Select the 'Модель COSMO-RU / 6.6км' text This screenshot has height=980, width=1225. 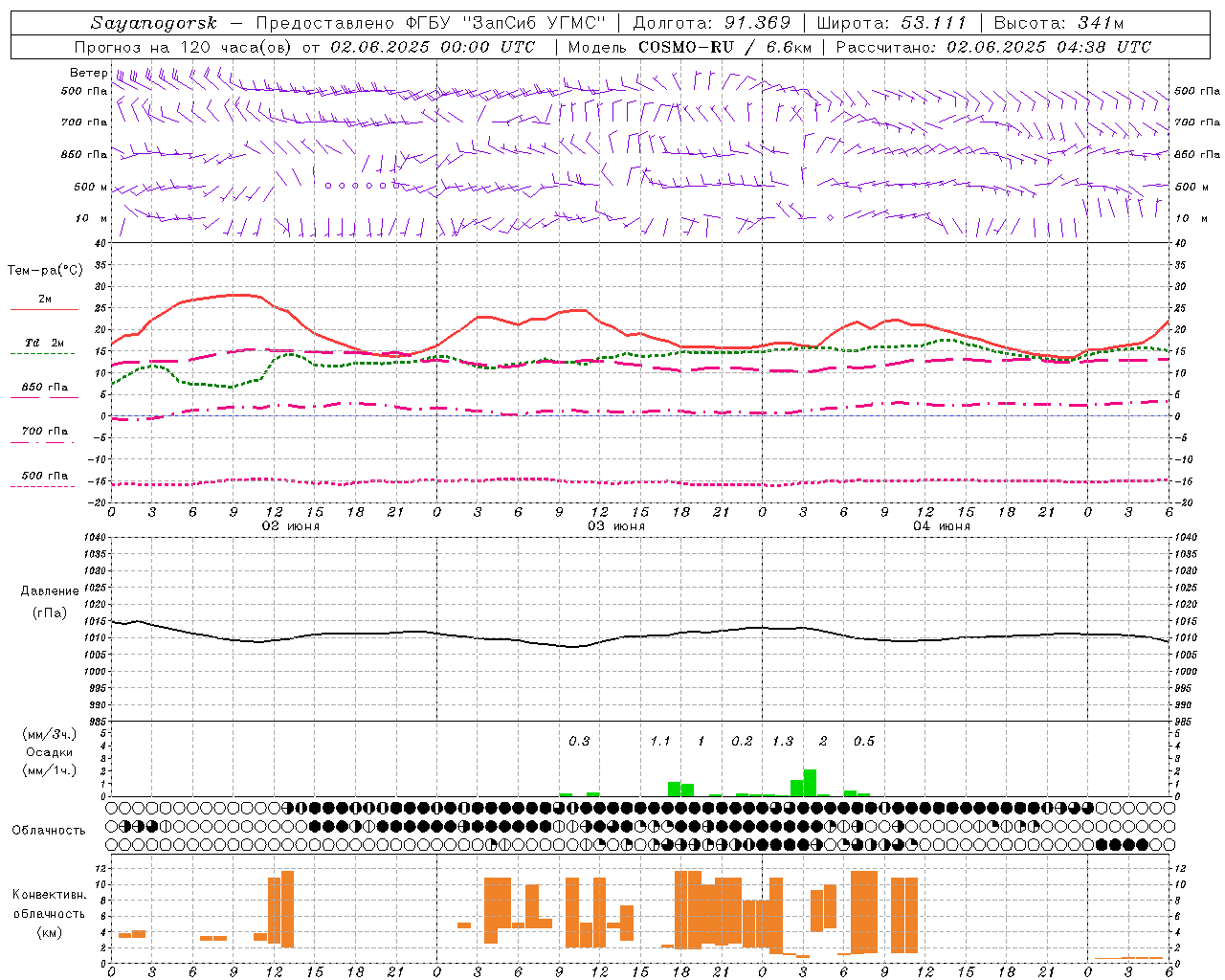(690, 47)
